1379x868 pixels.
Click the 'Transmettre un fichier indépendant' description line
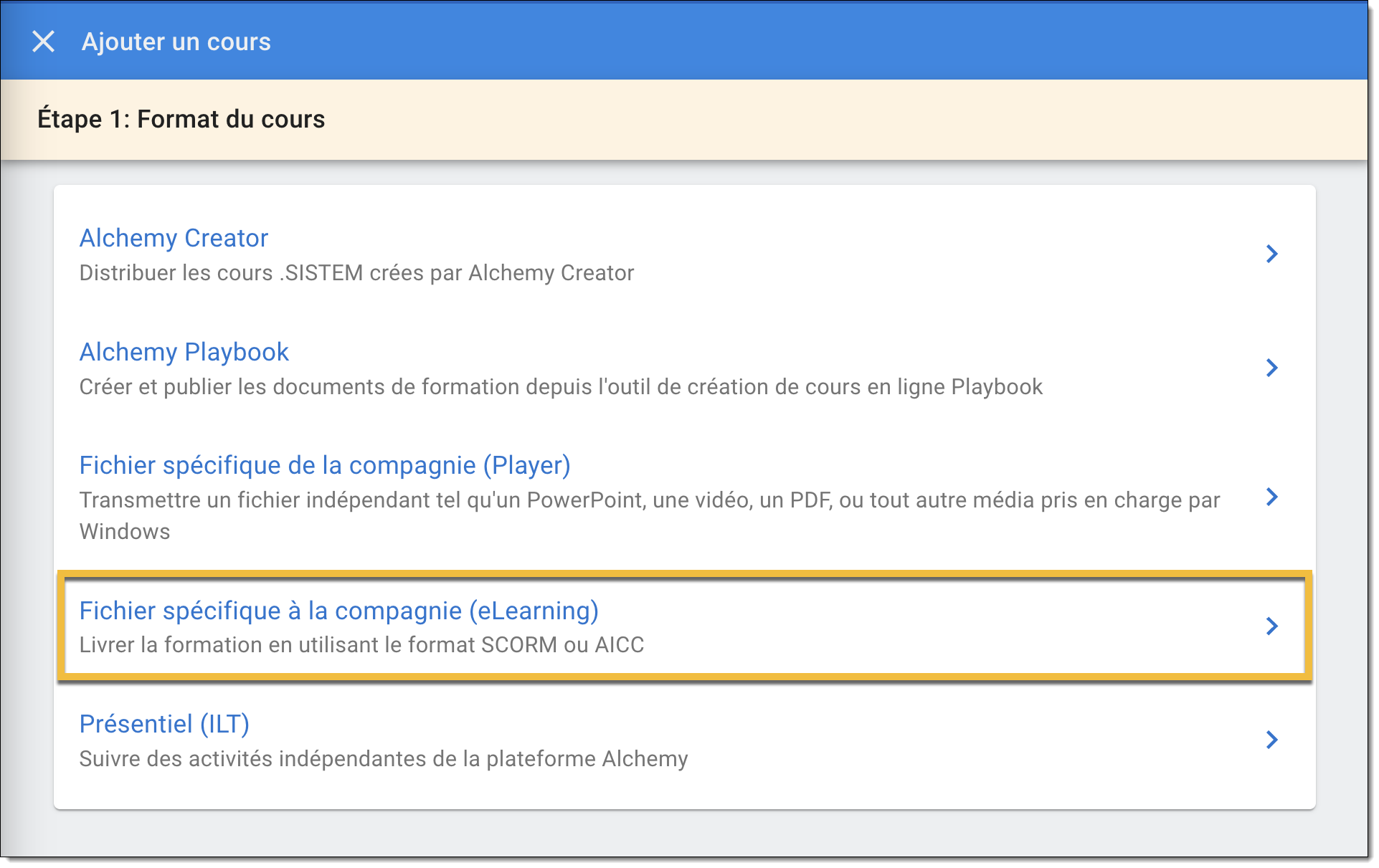pyautogui.click(x=649, y=500)
